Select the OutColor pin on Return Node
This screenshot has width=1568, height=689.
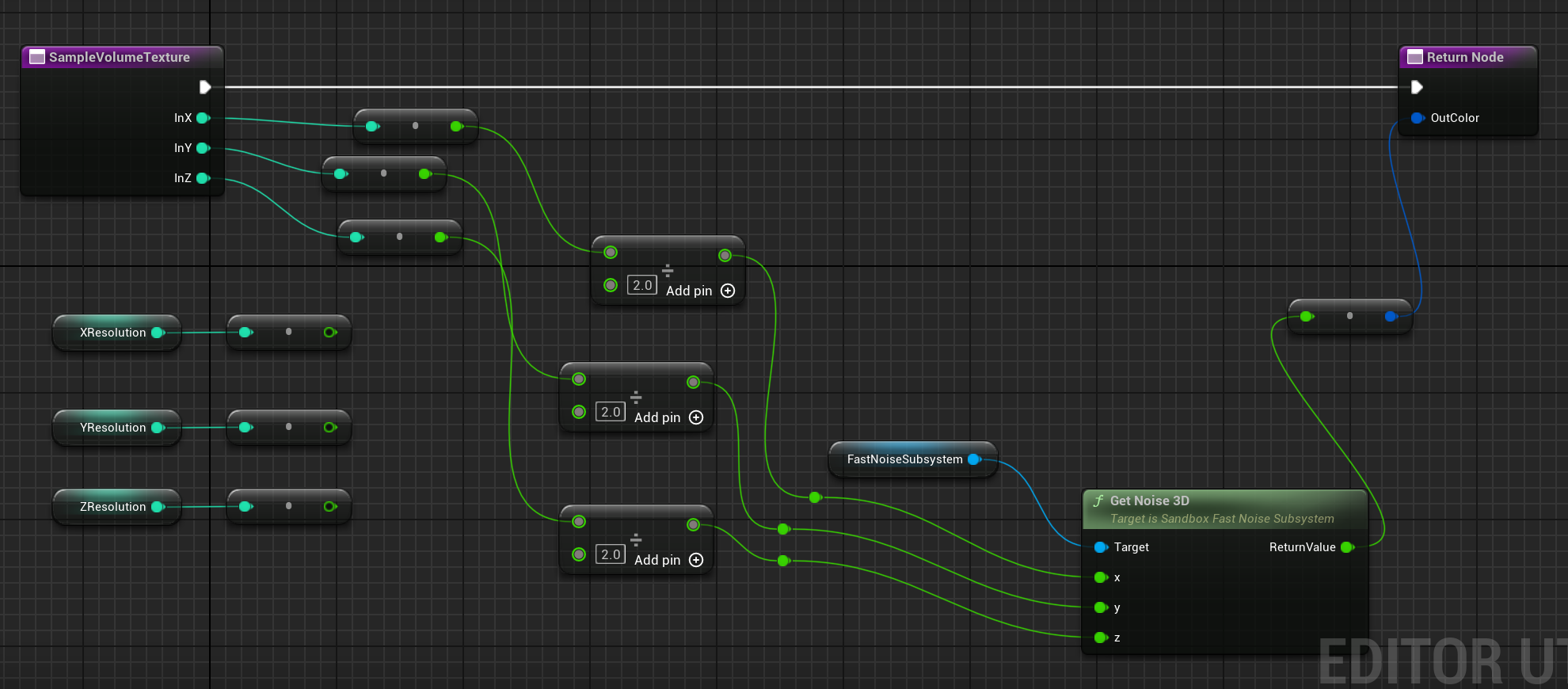pos(1417,118)
